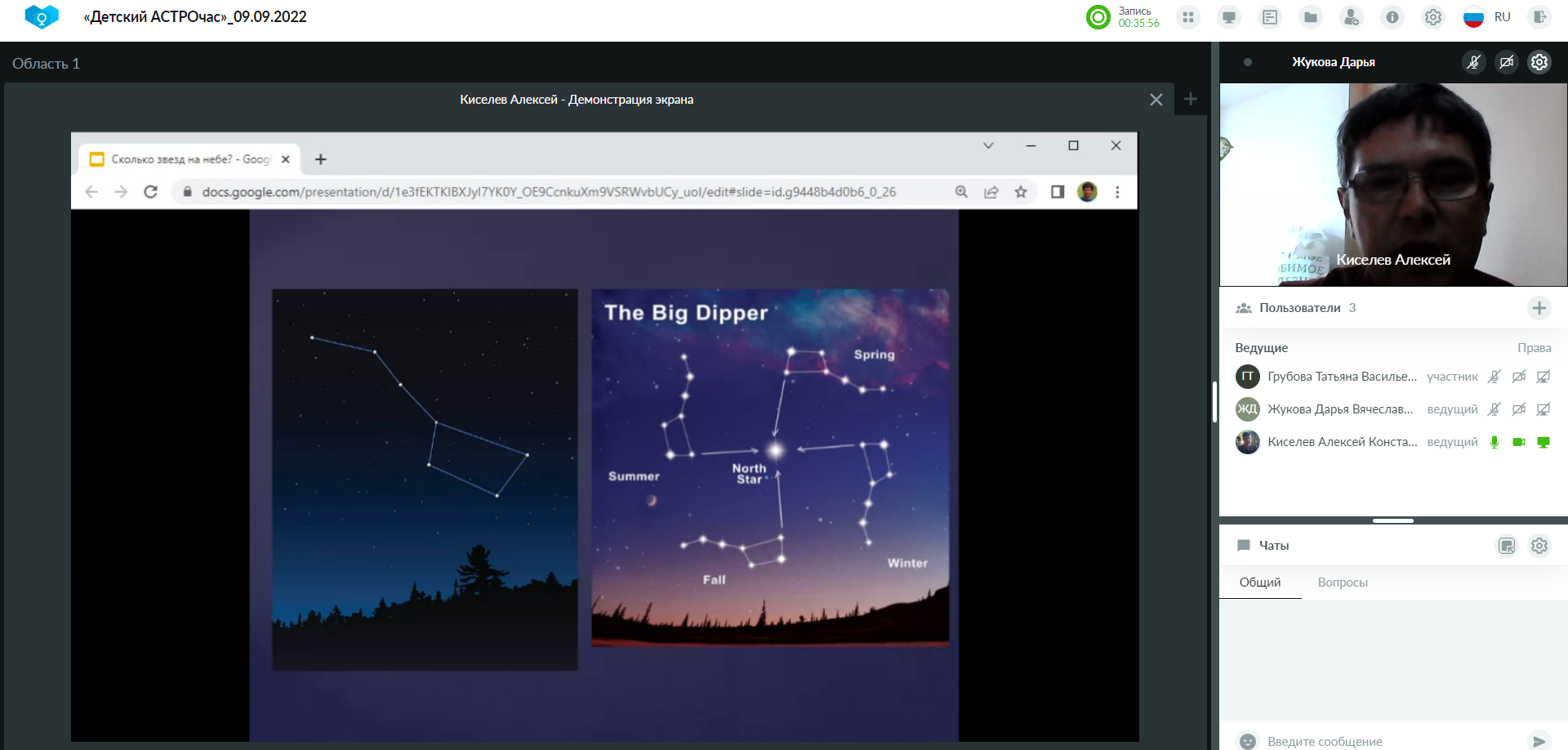Screen dimensions: 1568x750
Task: Open the RU language selector
Action: (x=1488, y=17)
